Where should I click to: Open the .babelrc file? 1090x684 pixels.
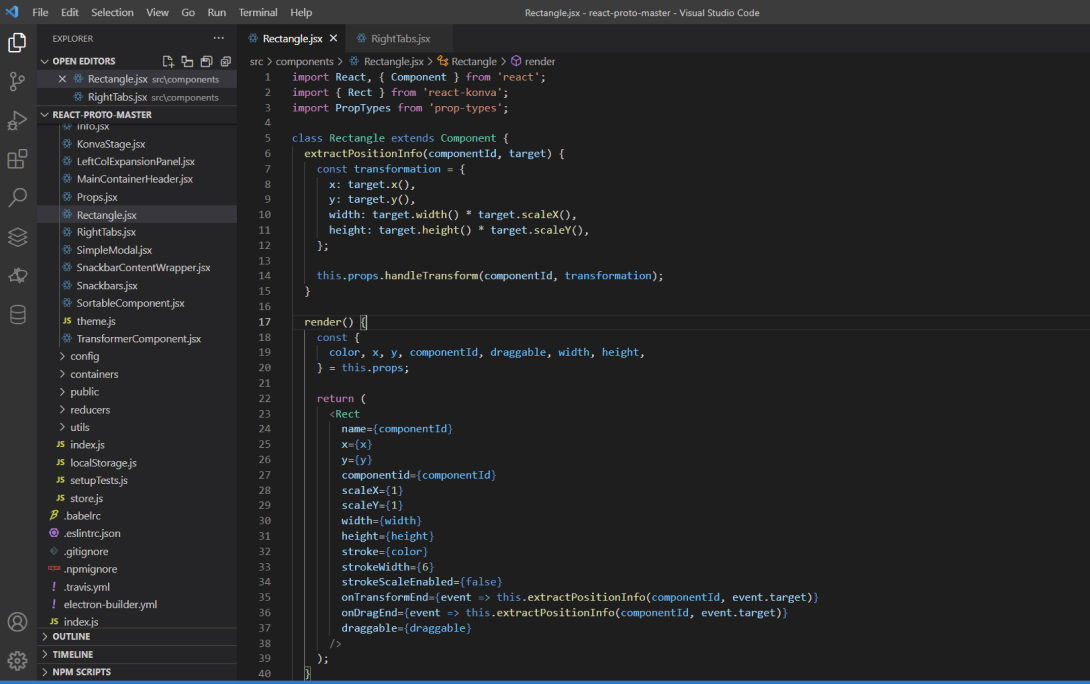[82, 516]
